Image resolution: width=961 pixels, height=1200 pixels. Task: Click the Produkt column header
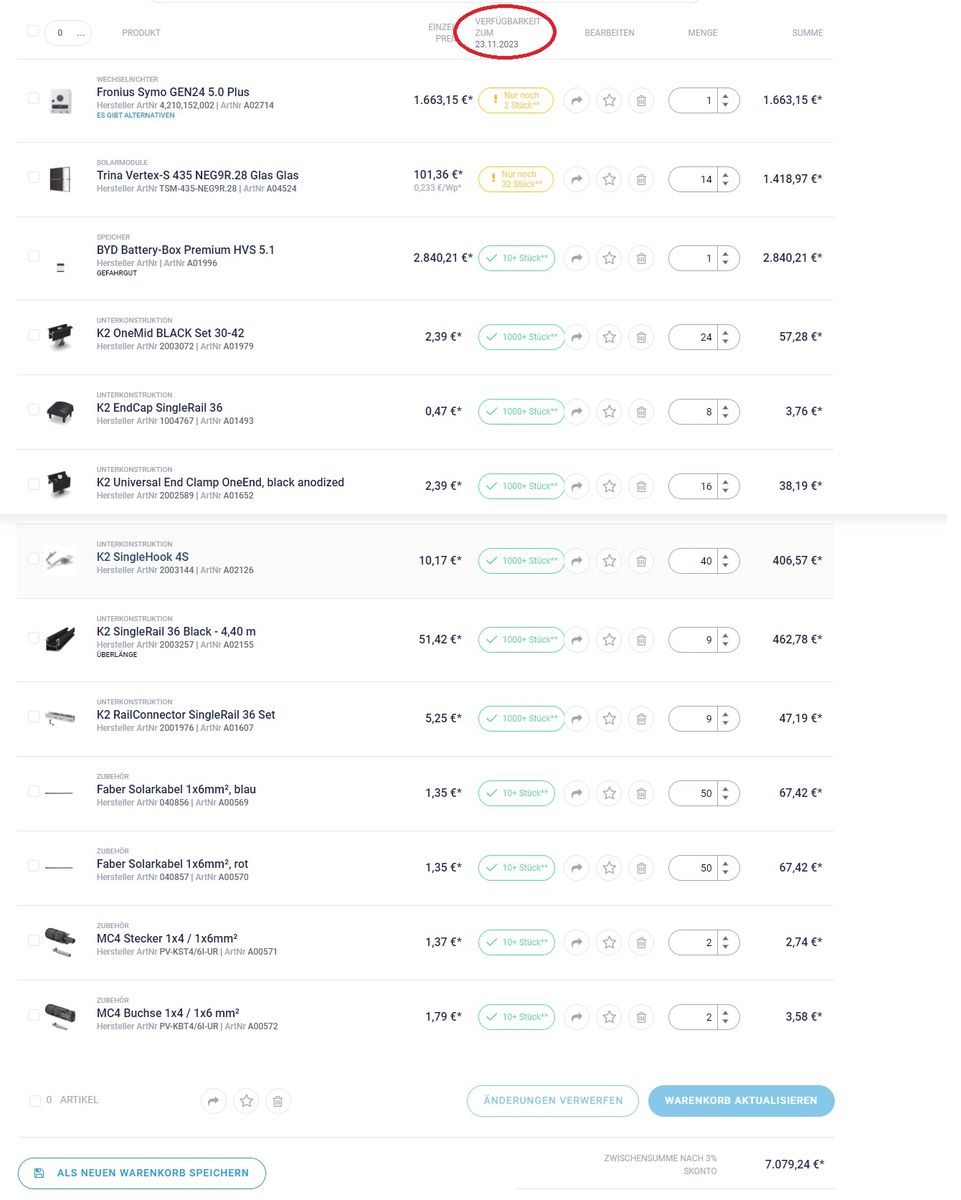(x=141, y=33)
